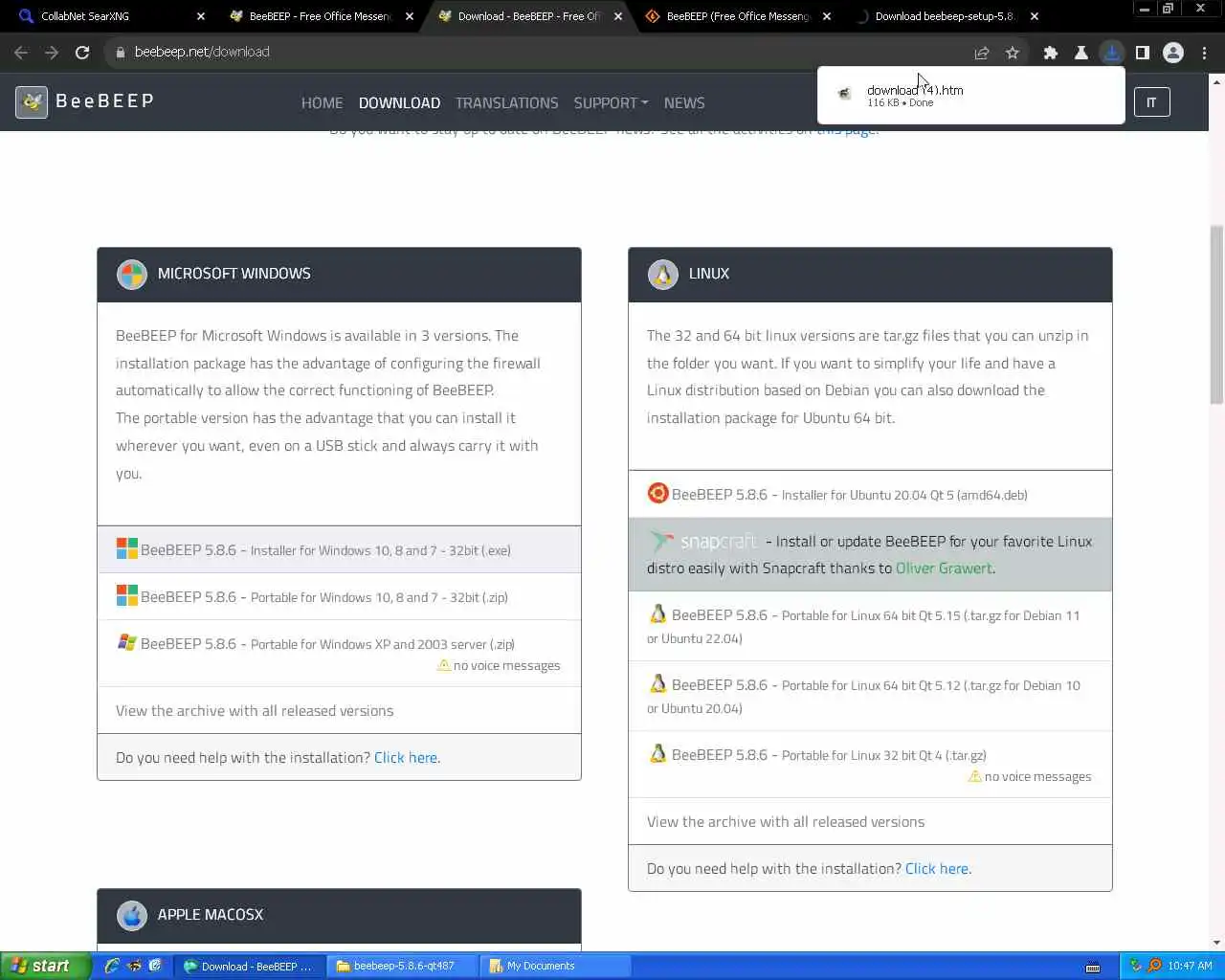This screenshot has height=980, width=1225.
Task: Open the extensions puzzle icon
Action: click(x=1051, y=53)
